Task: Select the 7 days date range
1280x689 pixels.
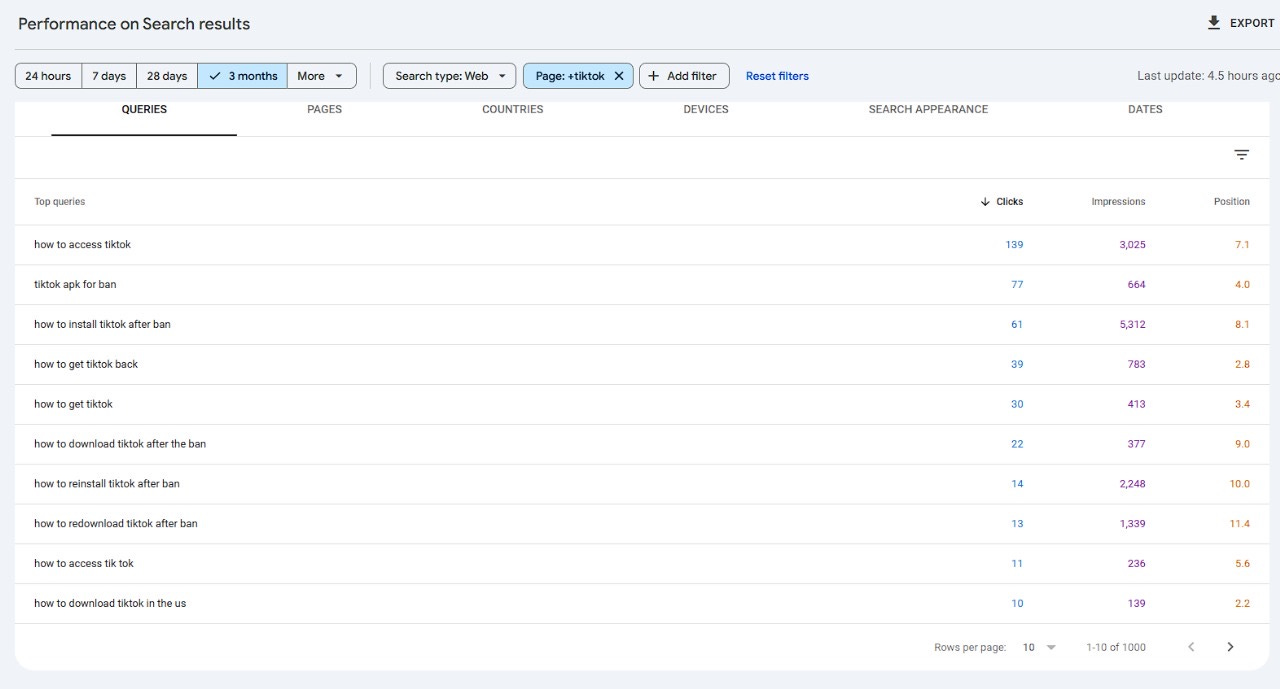Action: coord(109,76)
